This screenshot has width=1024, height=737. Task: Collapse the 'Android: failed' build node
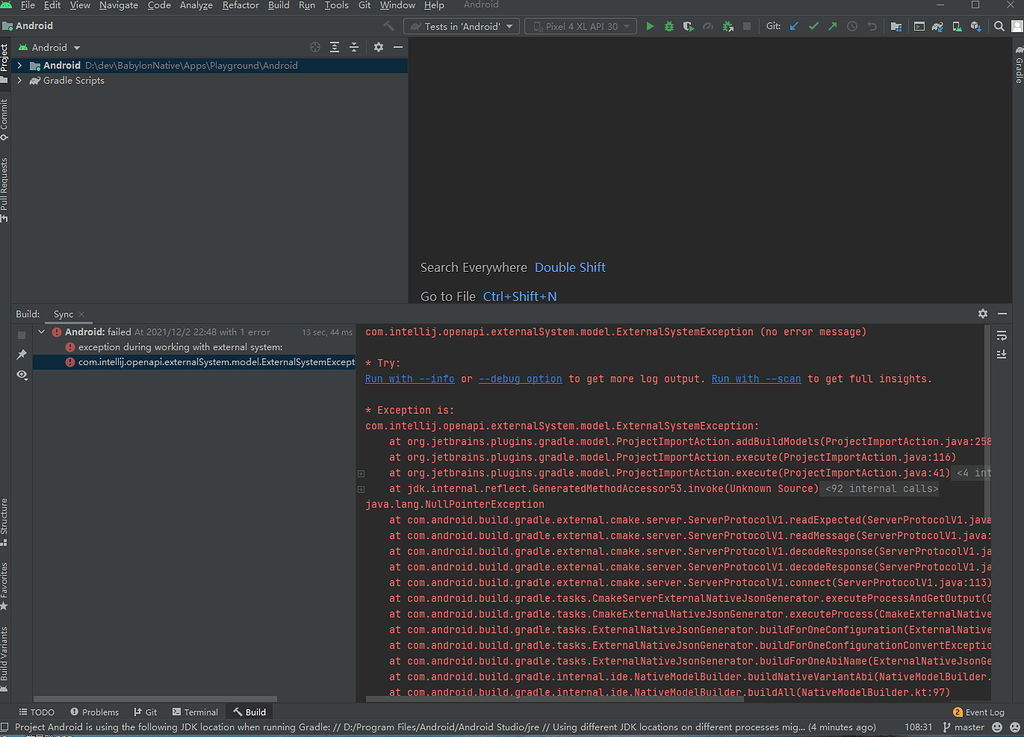(x=41, y=332)
